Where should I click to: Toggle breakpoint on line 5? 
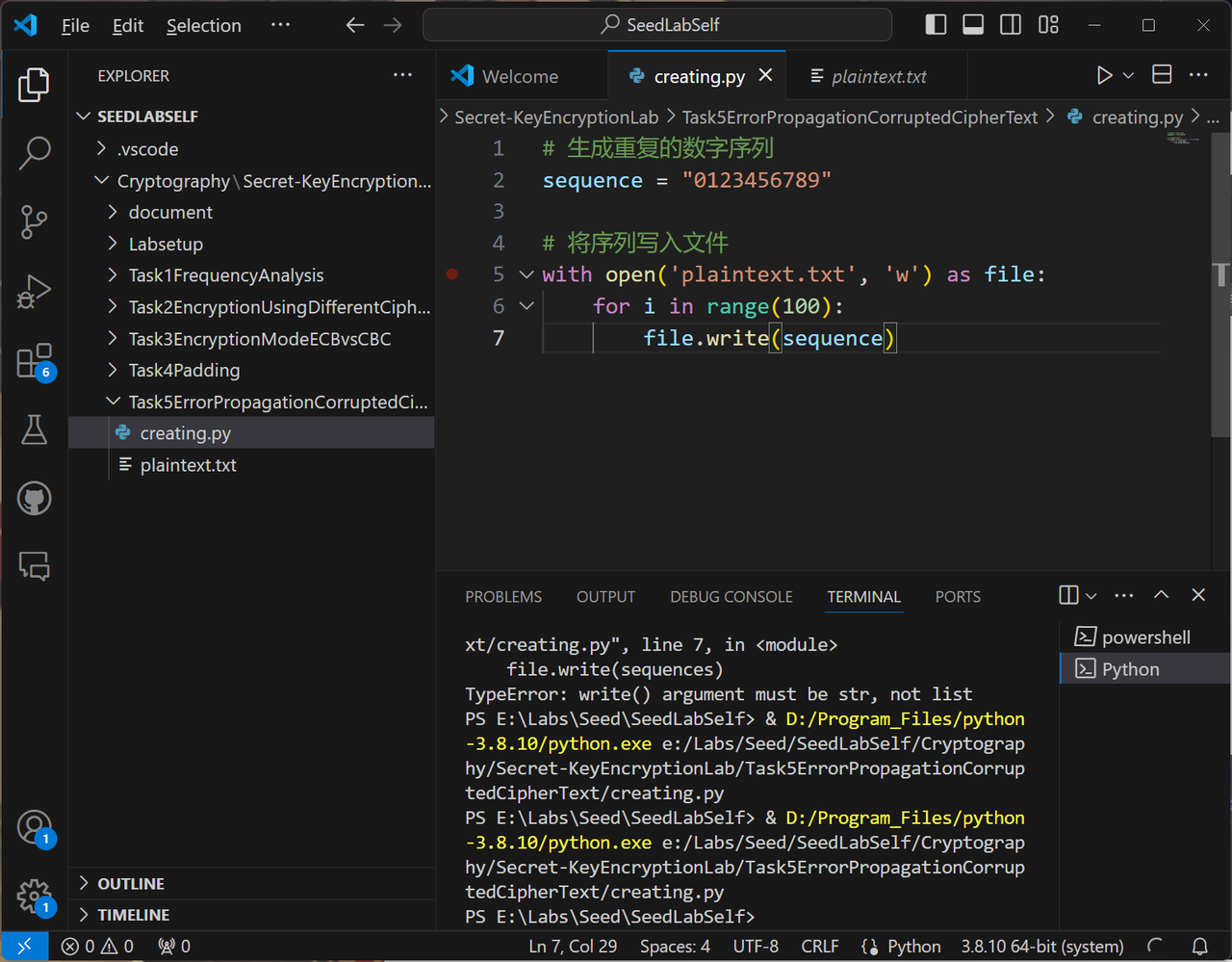(452, 274)
